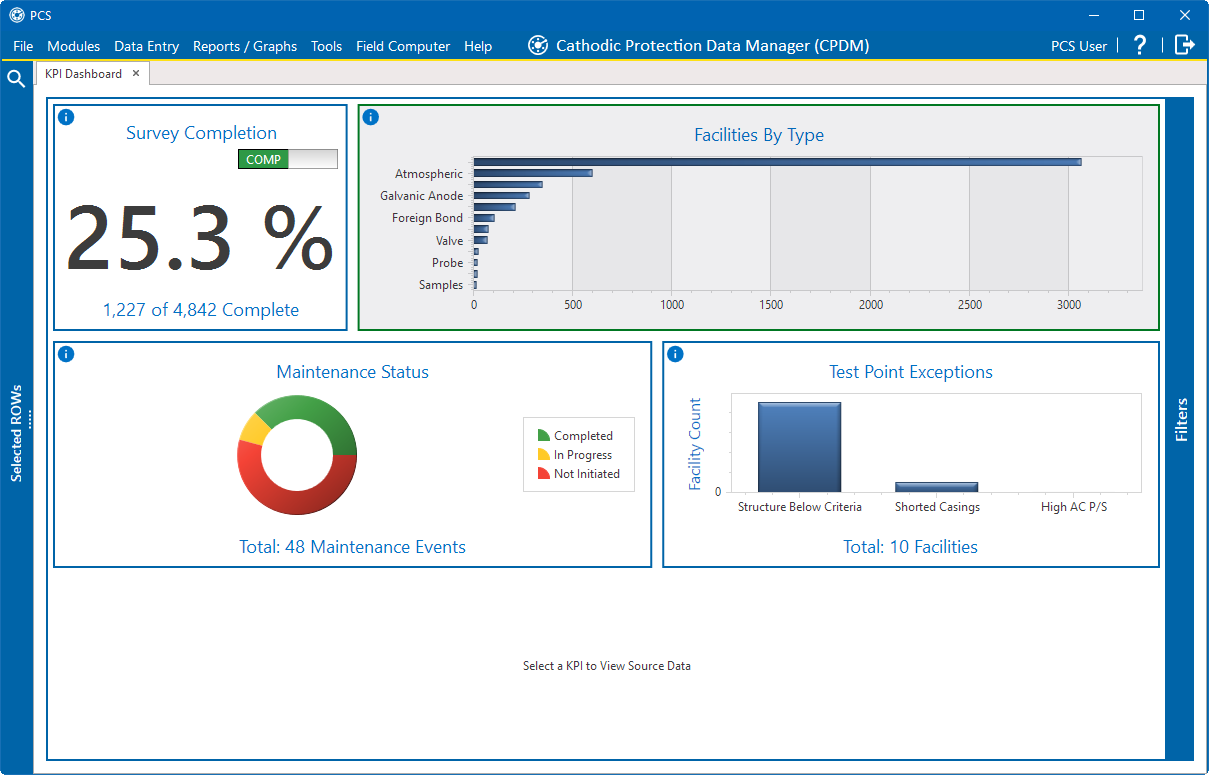
Task: Open info for the Survey Completion KPI
Action: click(66, 117)
